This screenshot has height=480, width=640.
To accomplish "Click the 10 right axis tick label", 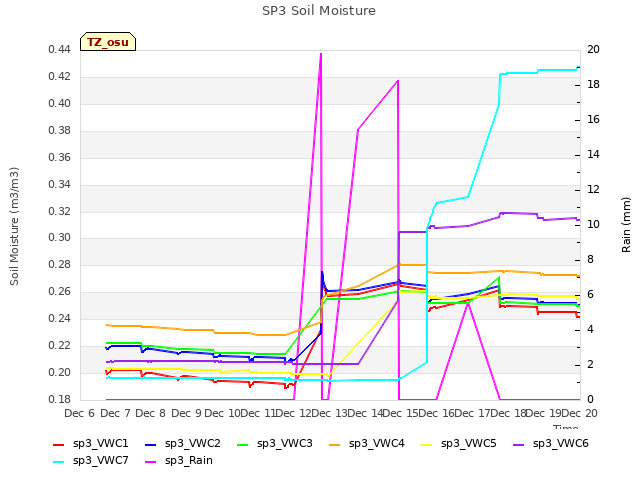I will 593,224.
